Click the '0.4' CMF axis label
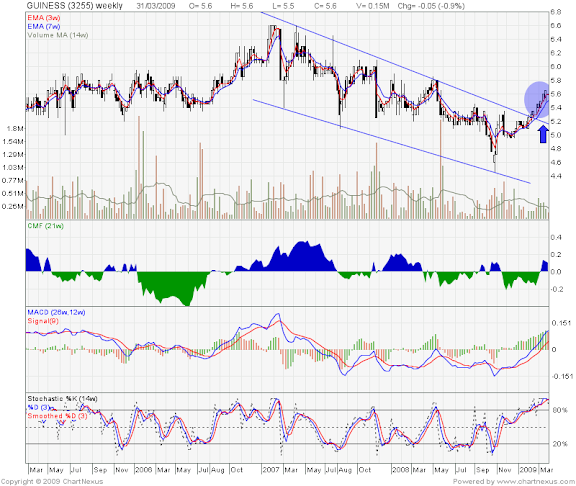 point(556,237)
